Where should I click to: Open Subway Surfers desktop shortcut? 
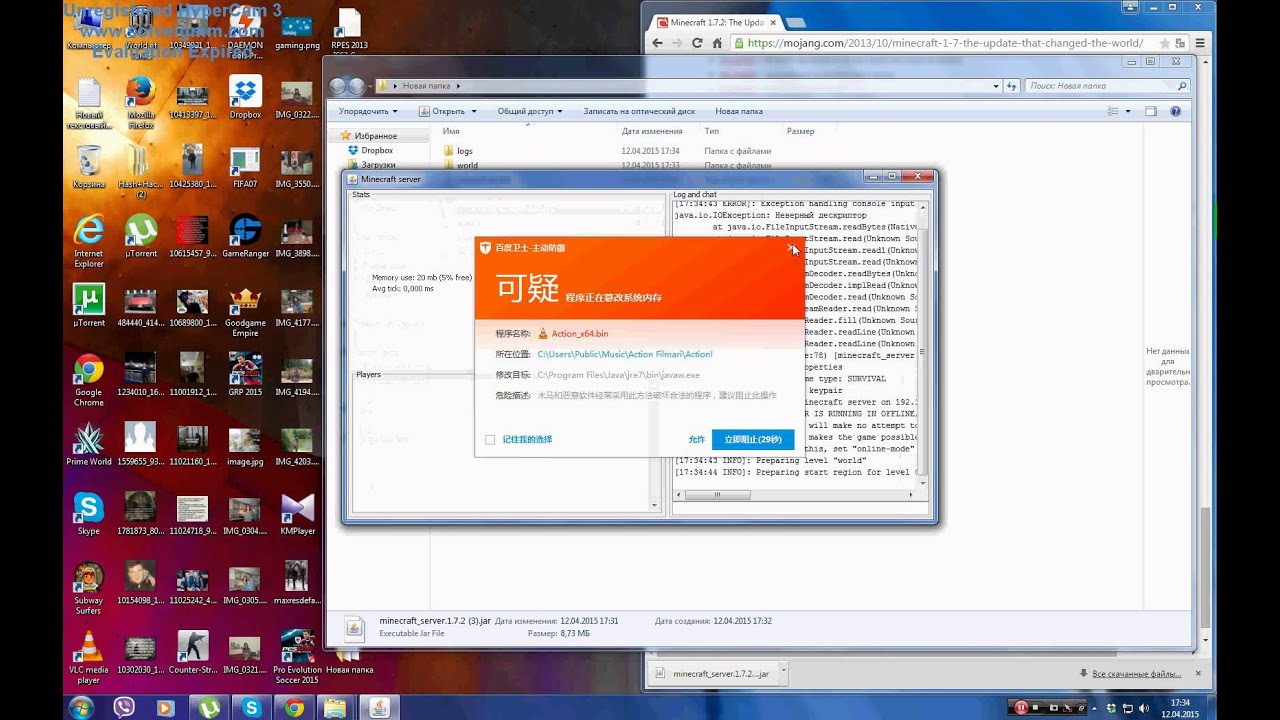(x=89, y=588)
